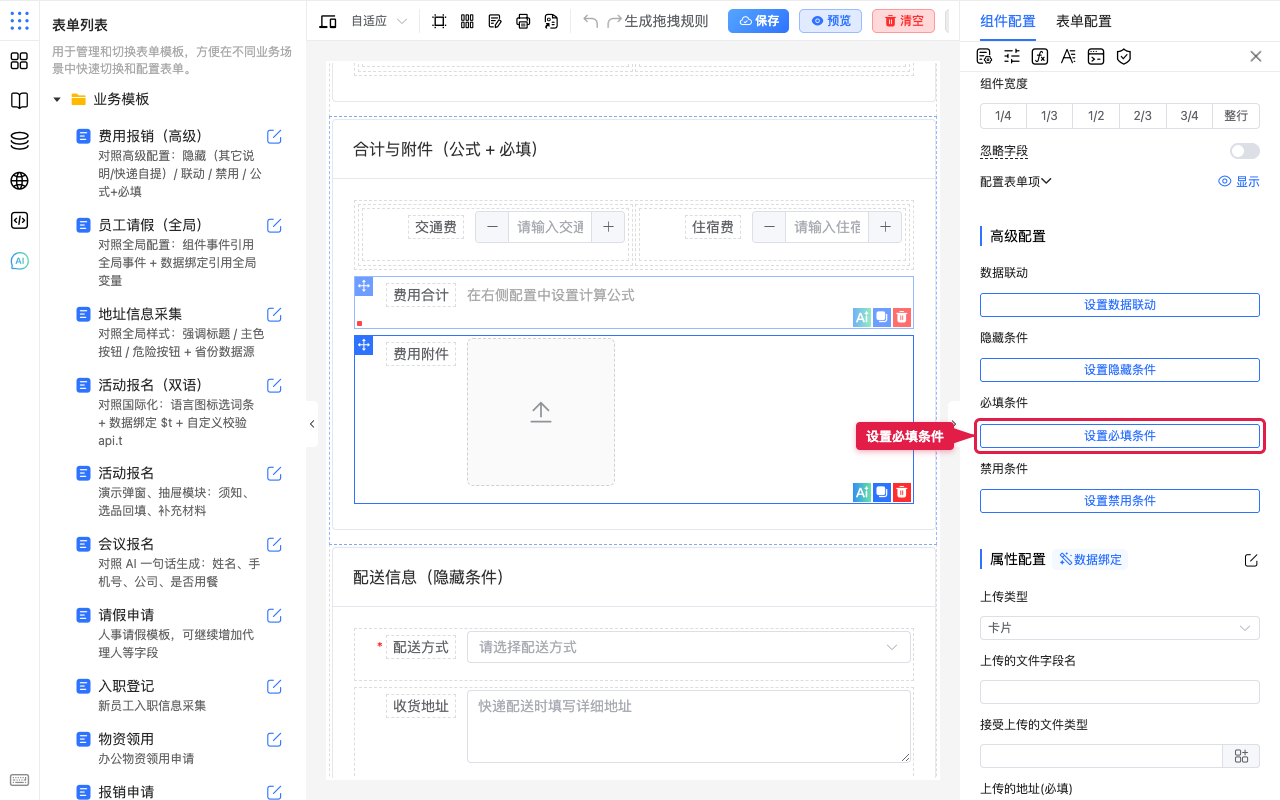Open the 会议报名 template
This screenshot has height=800, width=1280.
pos(126,544)
